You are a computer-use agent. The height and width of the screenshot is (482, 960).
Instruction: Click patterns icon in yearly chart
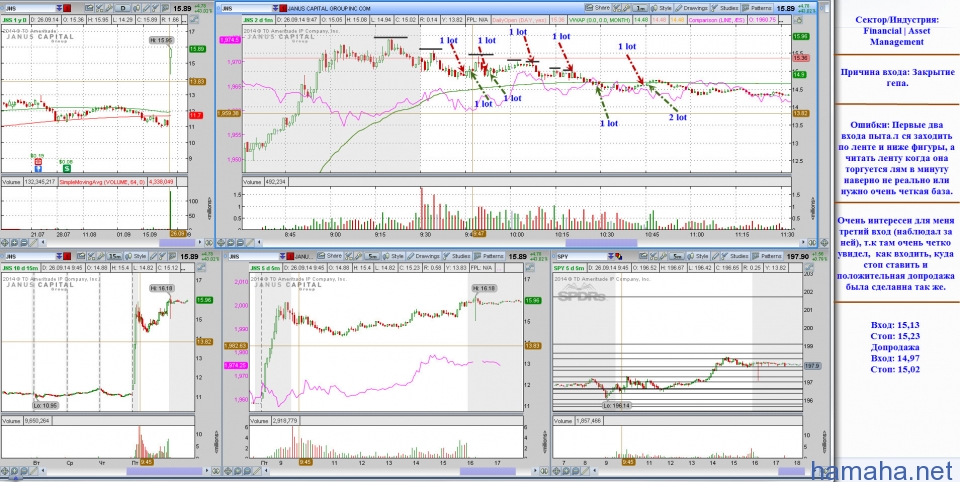165,8
